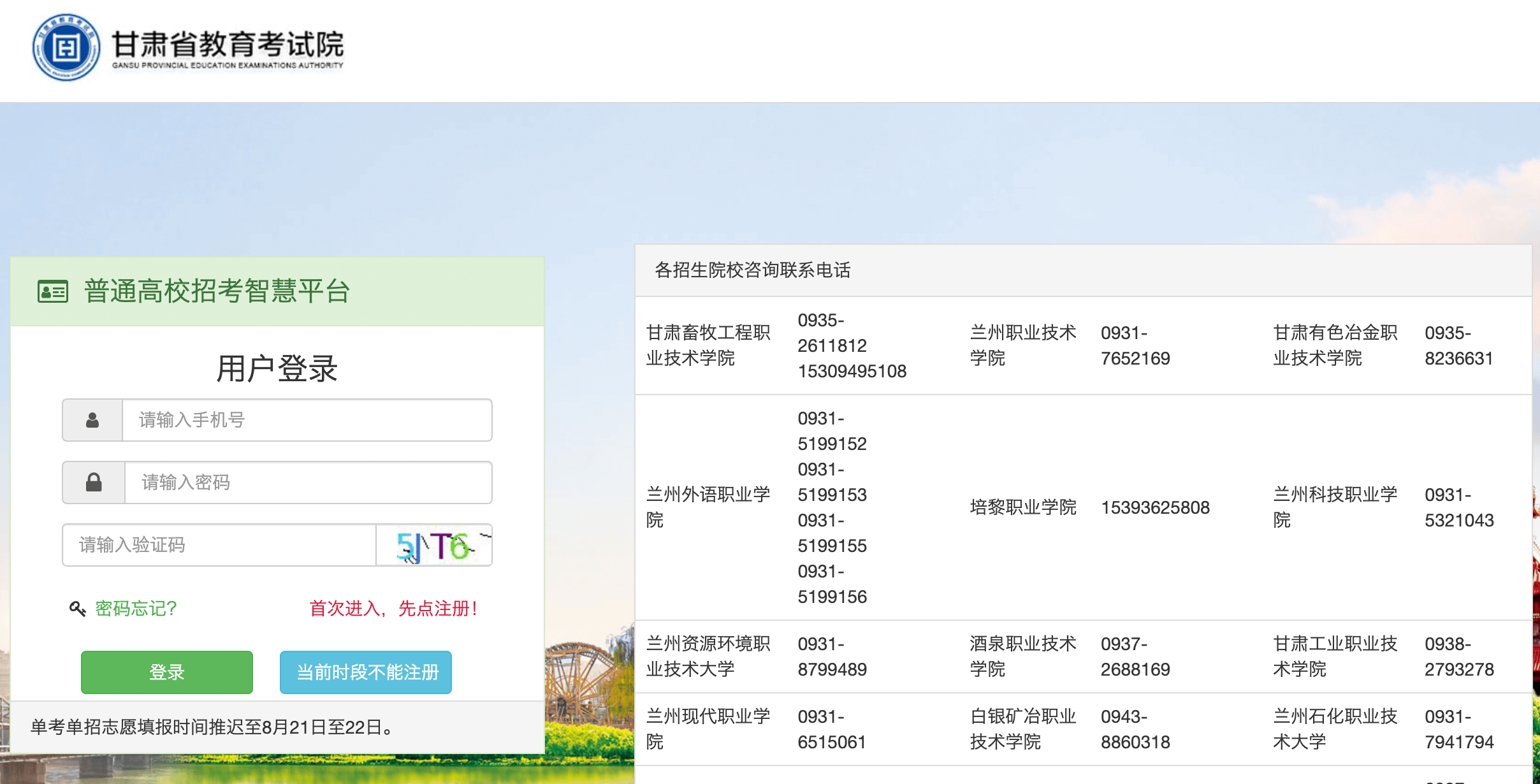
Task: Click the 用户登录 heading
Action: [x=277, y=368]
